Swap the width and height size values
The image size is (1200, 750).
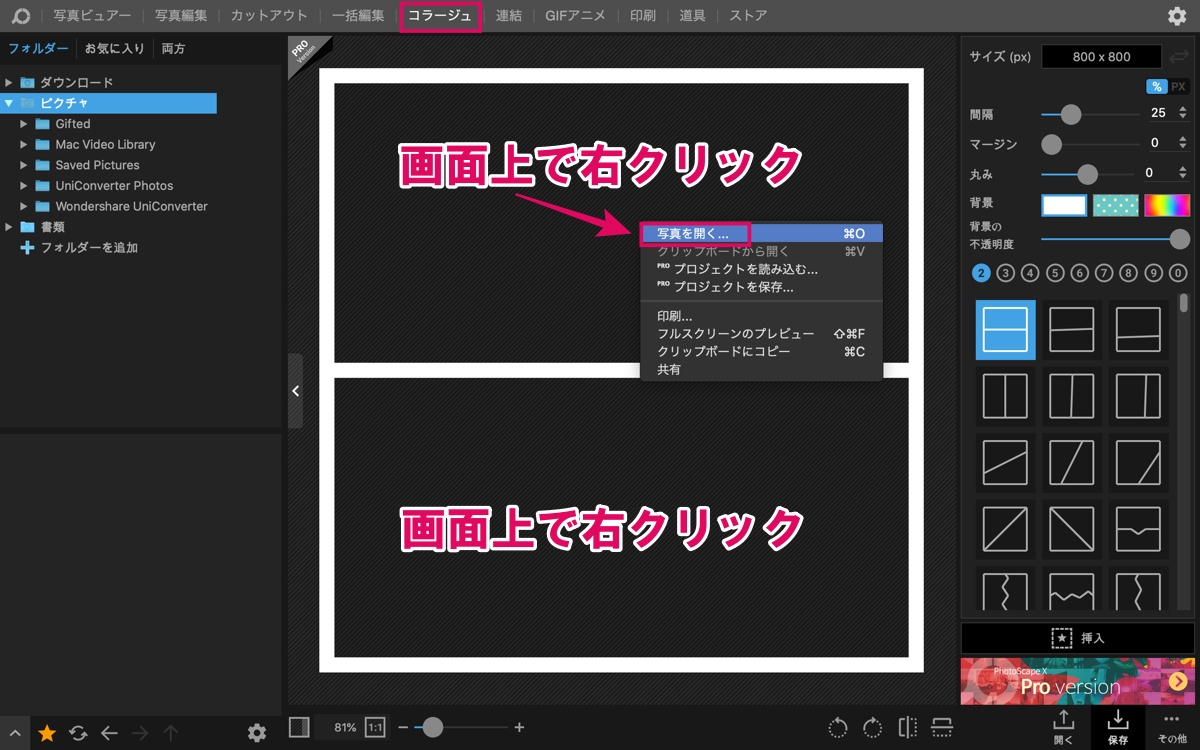pos(1180,57)
